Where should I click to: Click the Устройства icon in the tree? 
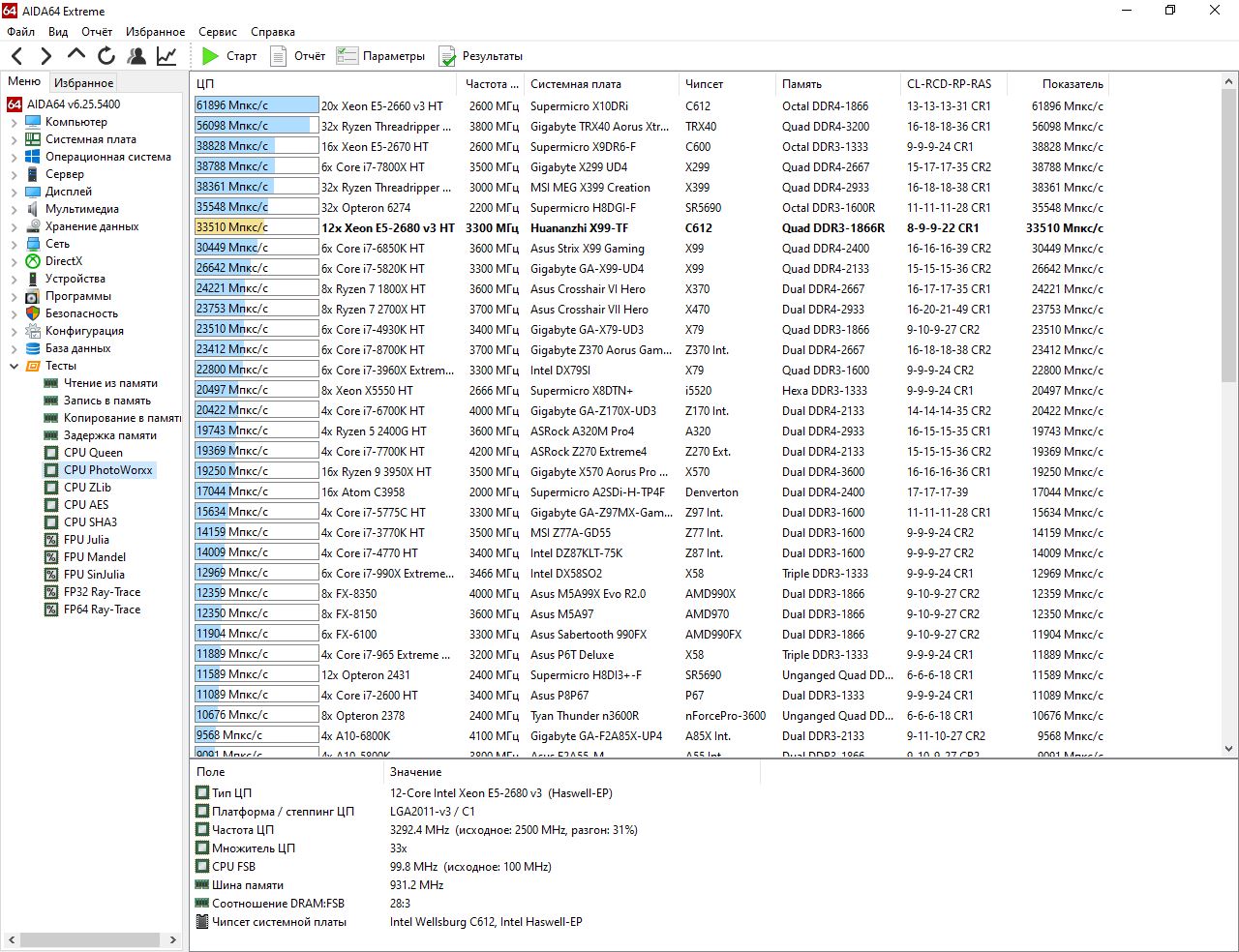click(33, 279)
